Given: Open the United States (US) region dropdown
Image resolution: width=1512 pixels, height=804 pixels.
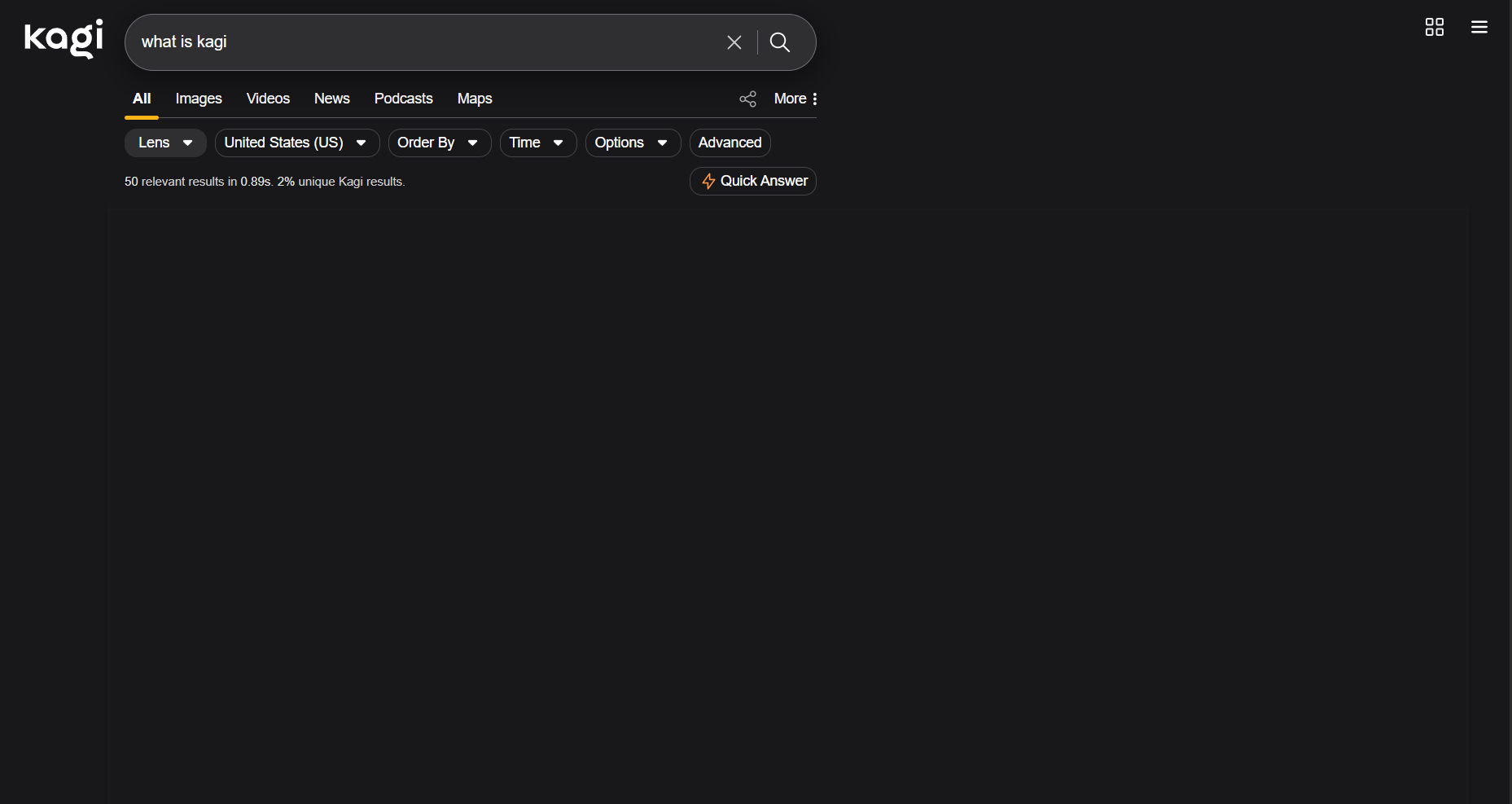Looking at the screenshot, I should coord(296,143).
